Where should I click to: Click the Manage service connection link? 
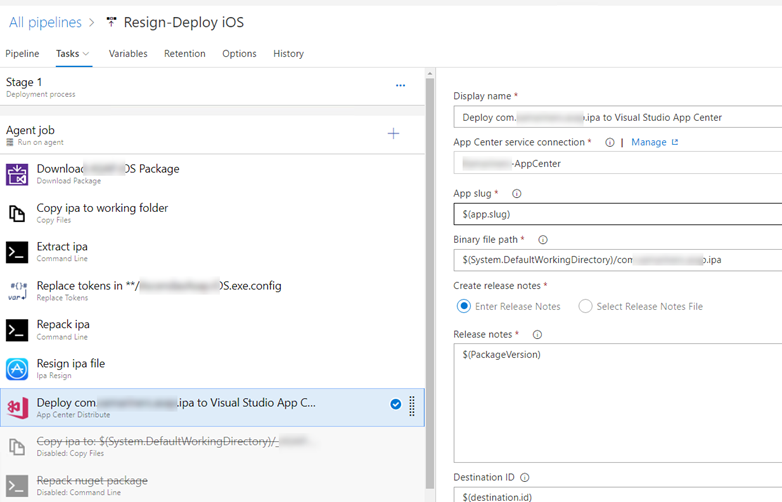[649, 142]
